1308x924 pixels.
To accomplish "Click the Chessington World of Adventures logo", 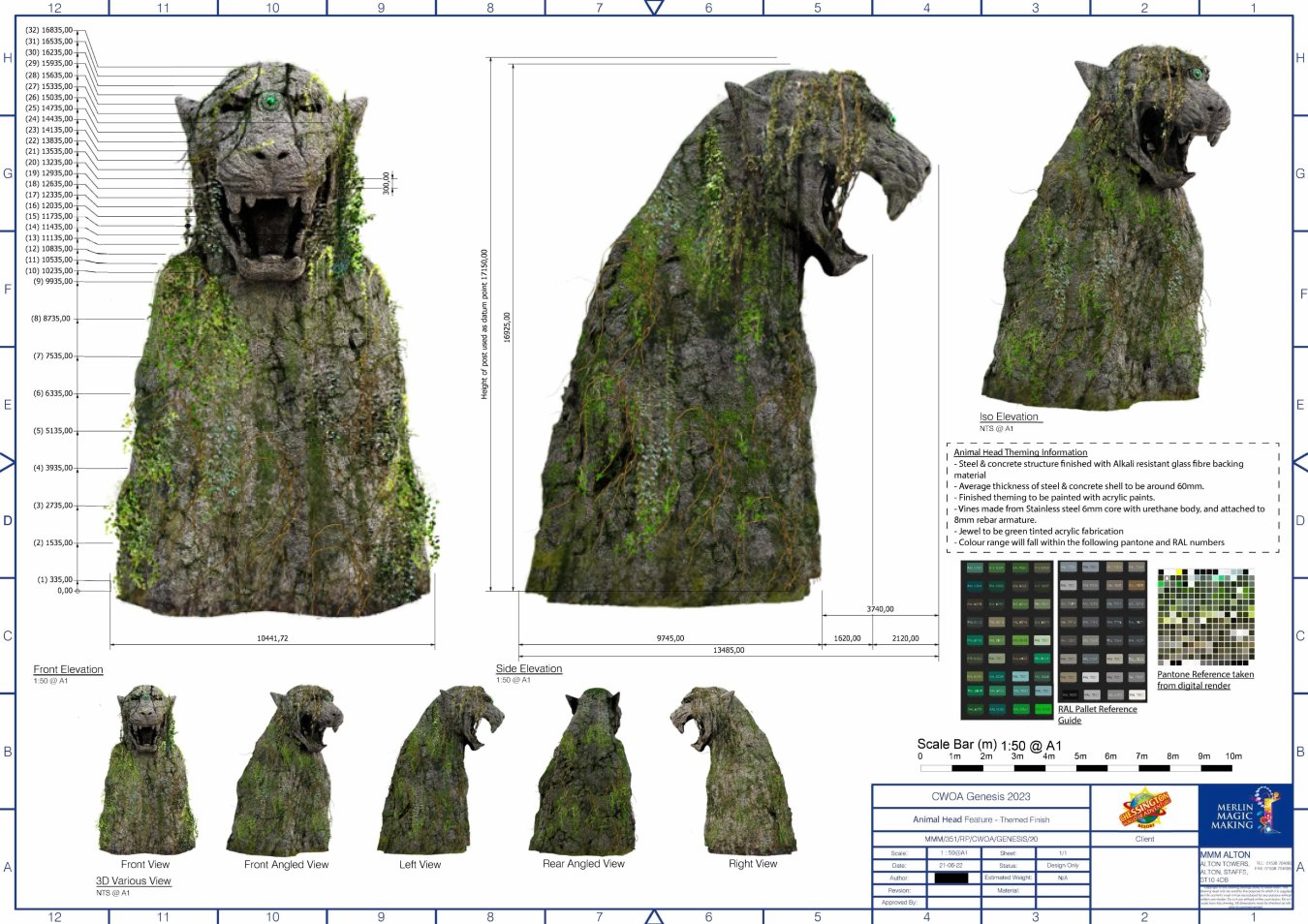I will [x=1144, y=809].
